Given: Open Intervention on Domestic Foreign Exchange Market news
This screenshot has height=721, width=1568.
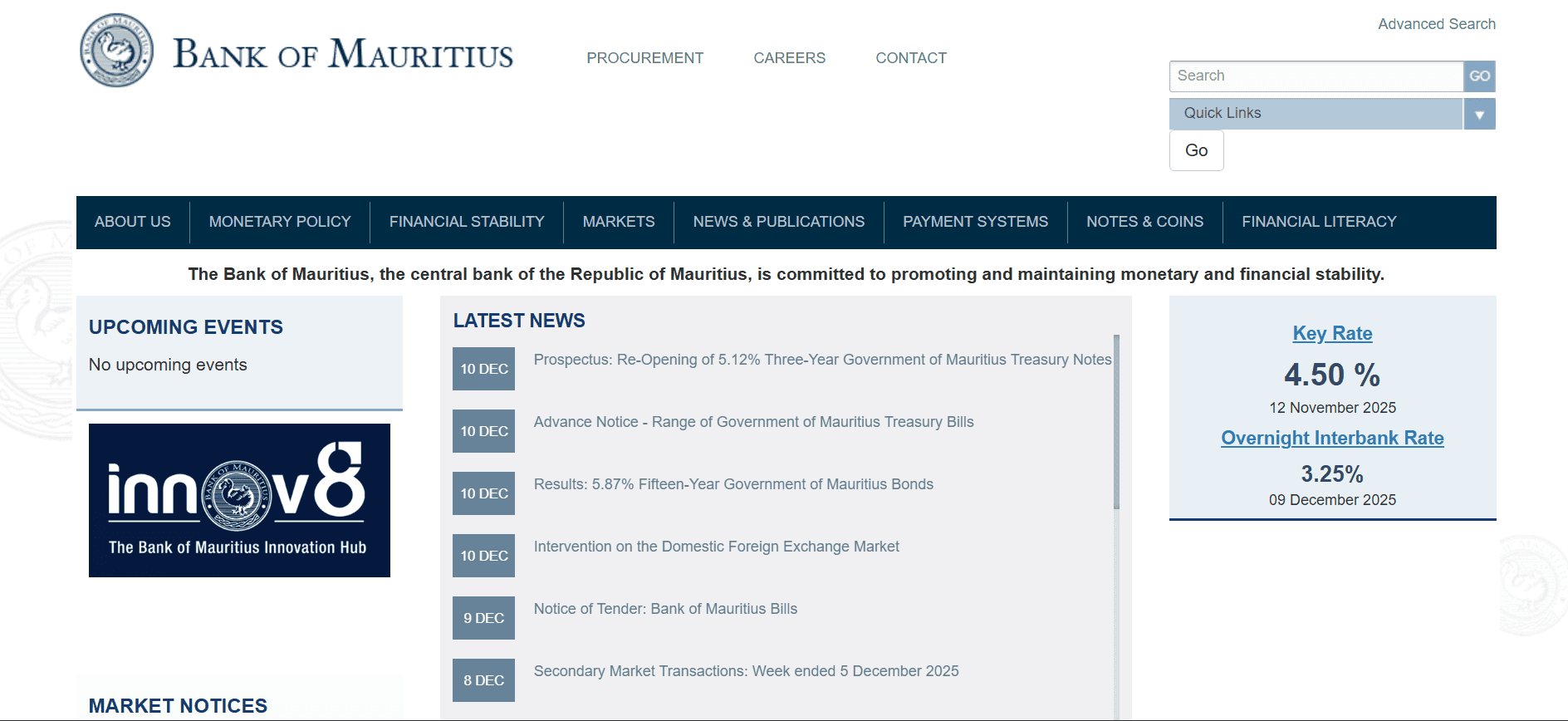Looking at the screenshot, I should [716, 547].
